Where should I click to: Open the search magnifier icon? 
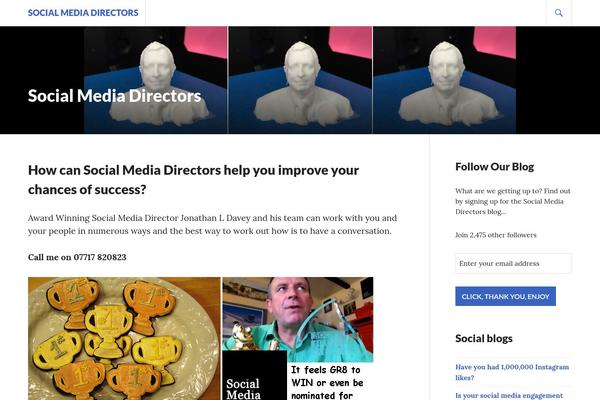click(559, 13)
